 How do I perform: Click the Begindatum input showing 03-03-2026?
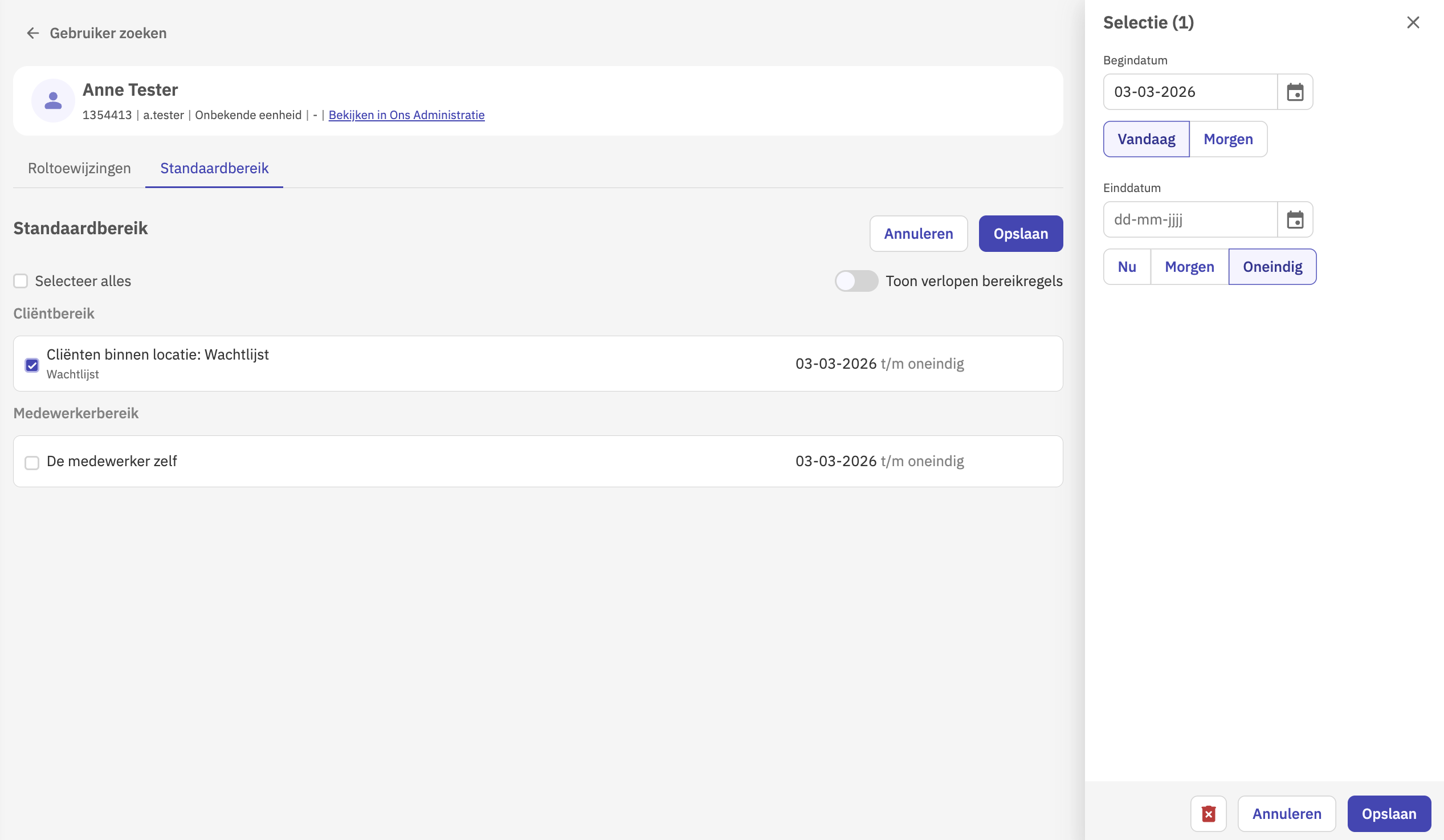pyautogui.click(x=1190, y=92)
